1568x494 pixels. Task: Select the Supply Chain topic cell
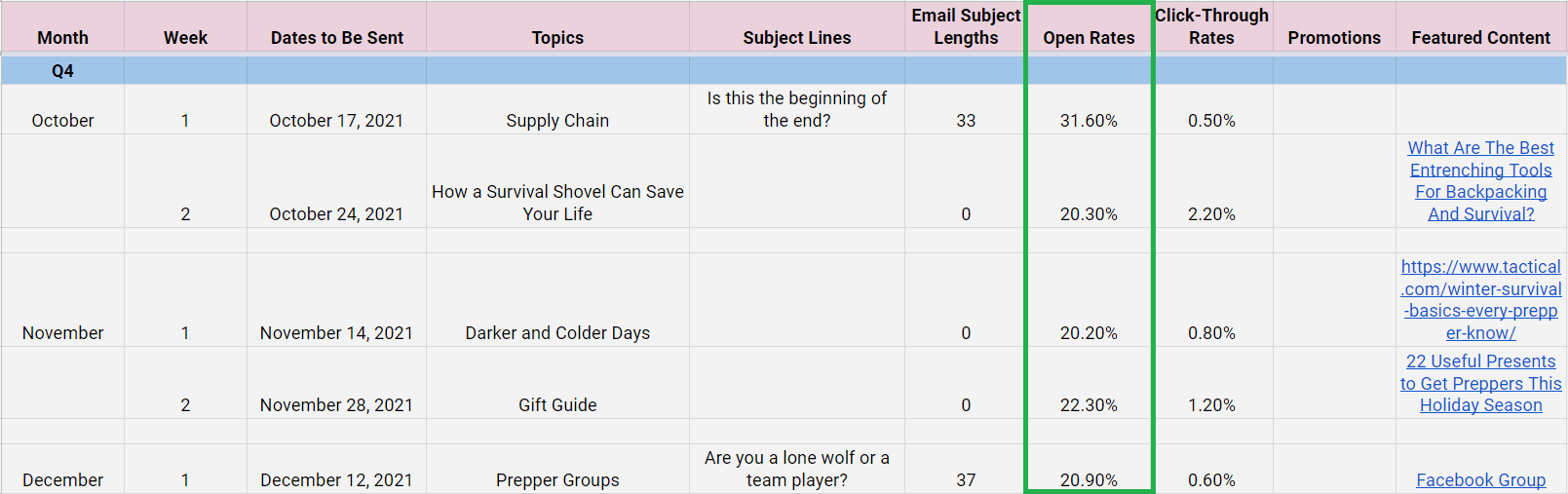557,109
